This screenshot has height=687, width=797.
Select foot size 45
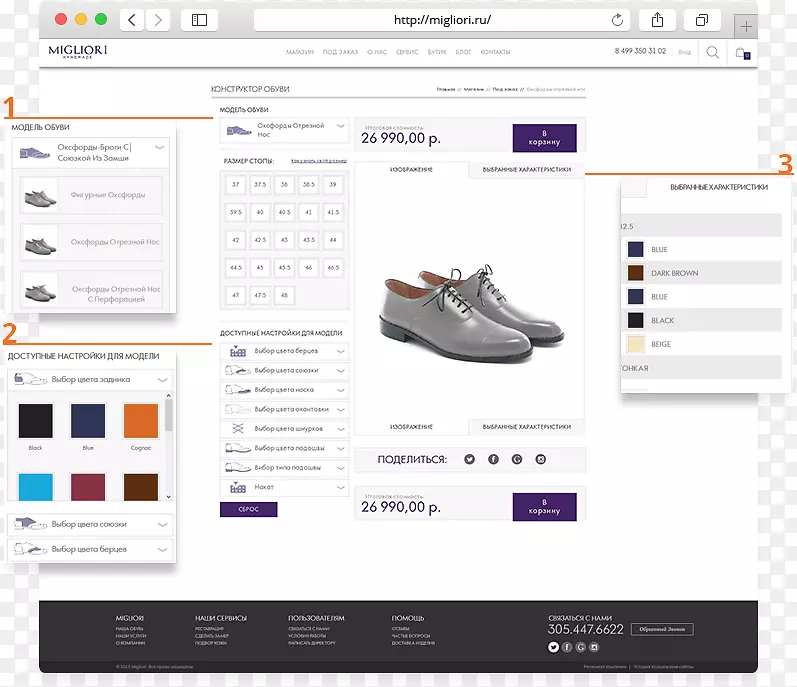(260, 267)
